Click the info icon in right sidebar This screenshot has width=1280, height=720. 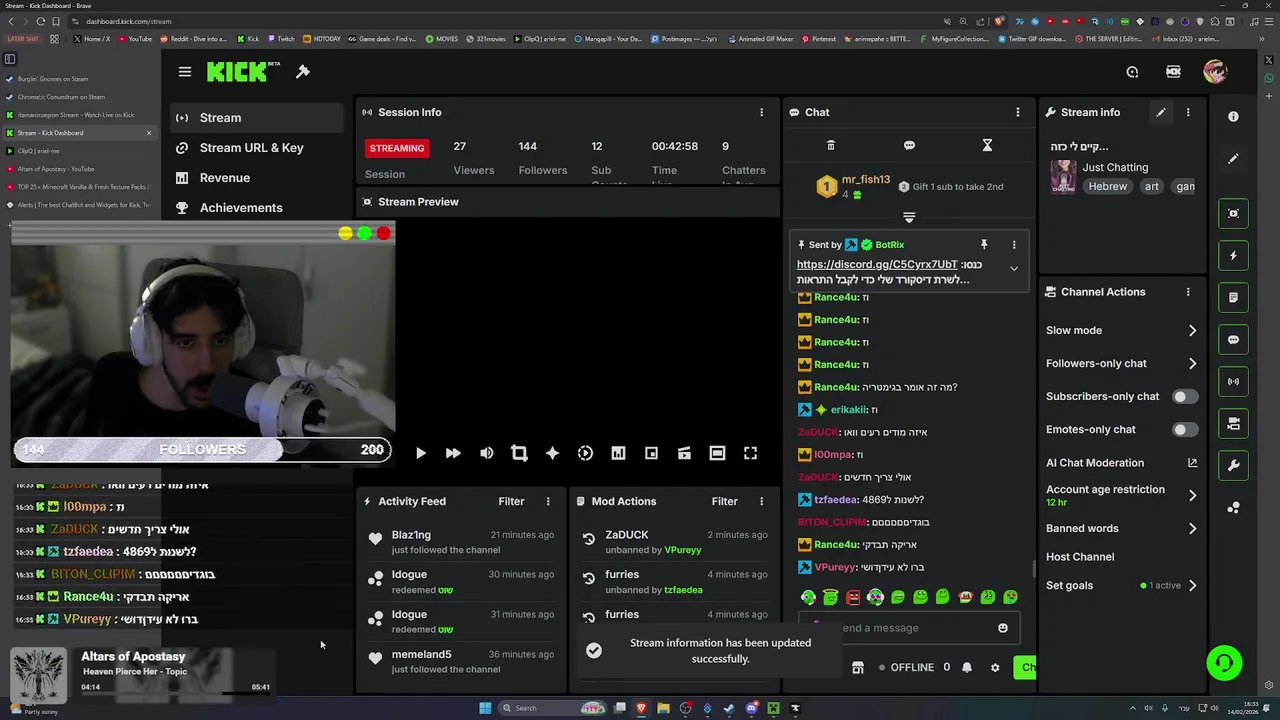coord(1233,117)
